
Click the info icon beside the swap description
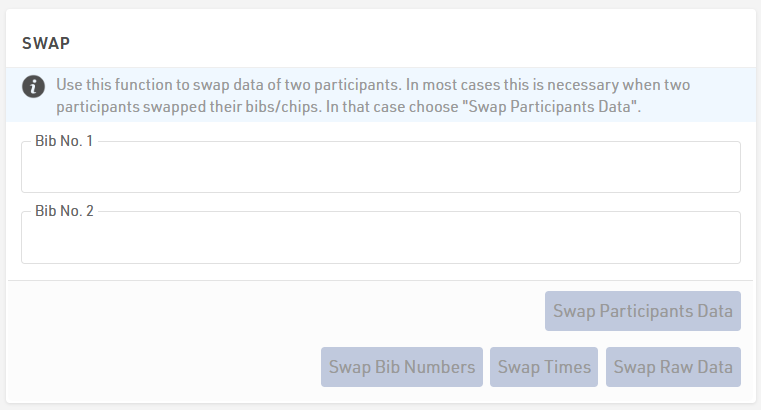point(33,87)
